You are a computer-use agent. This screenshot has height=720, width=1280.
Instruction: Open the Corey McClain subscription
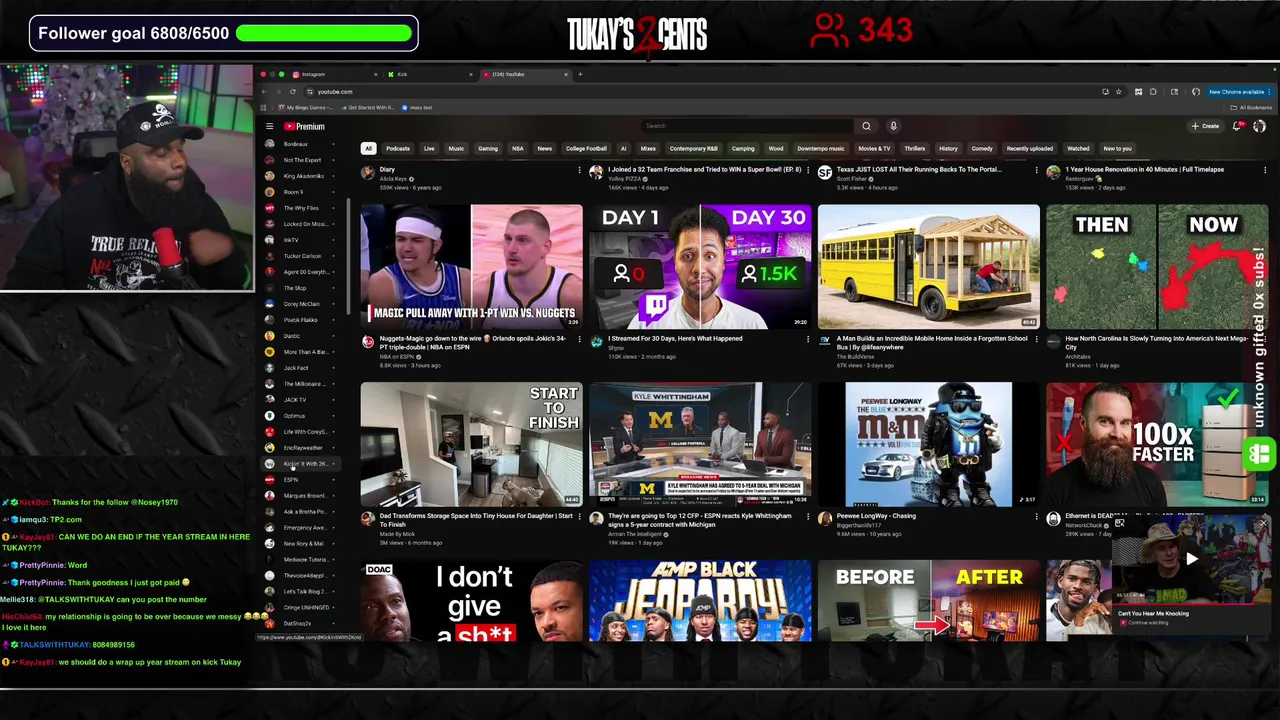click(x=301, y=304)
